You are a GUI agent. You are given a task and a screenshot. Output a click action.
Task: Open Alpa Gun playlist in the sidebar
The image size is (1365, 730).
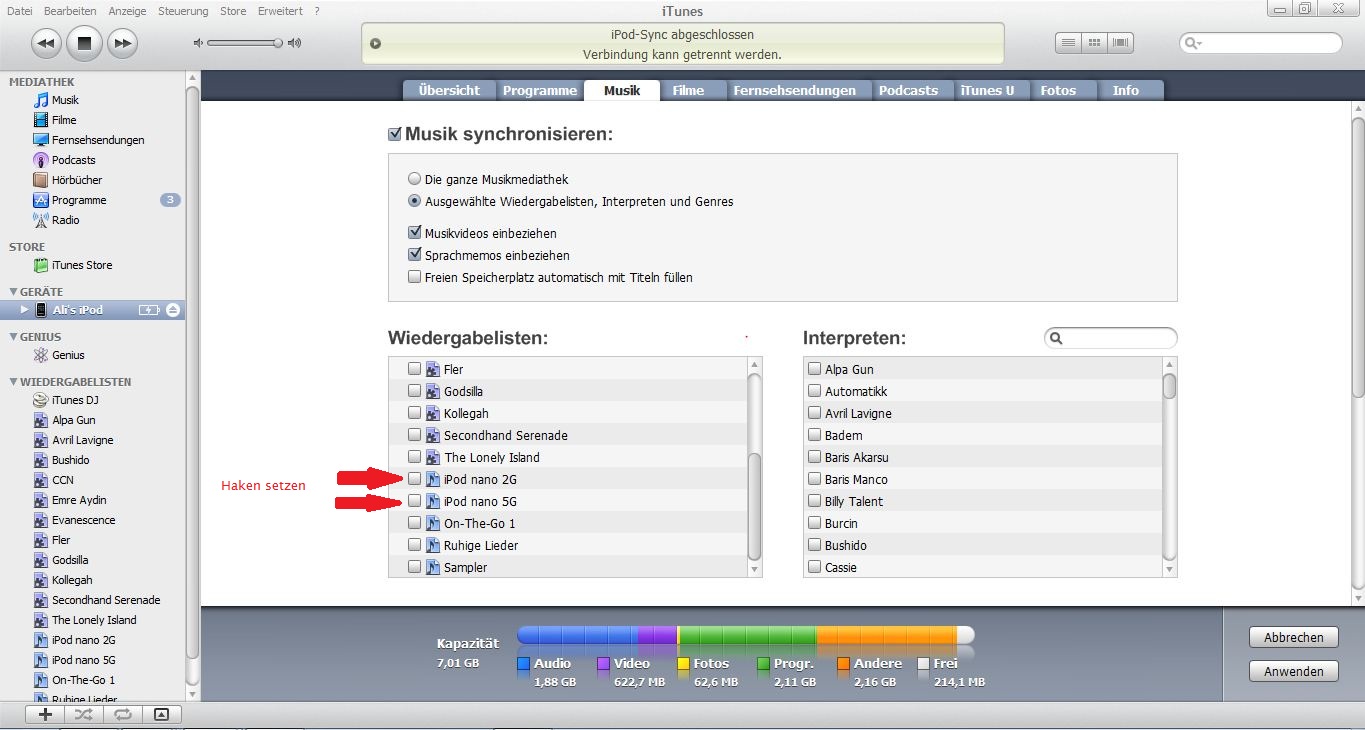73,420
